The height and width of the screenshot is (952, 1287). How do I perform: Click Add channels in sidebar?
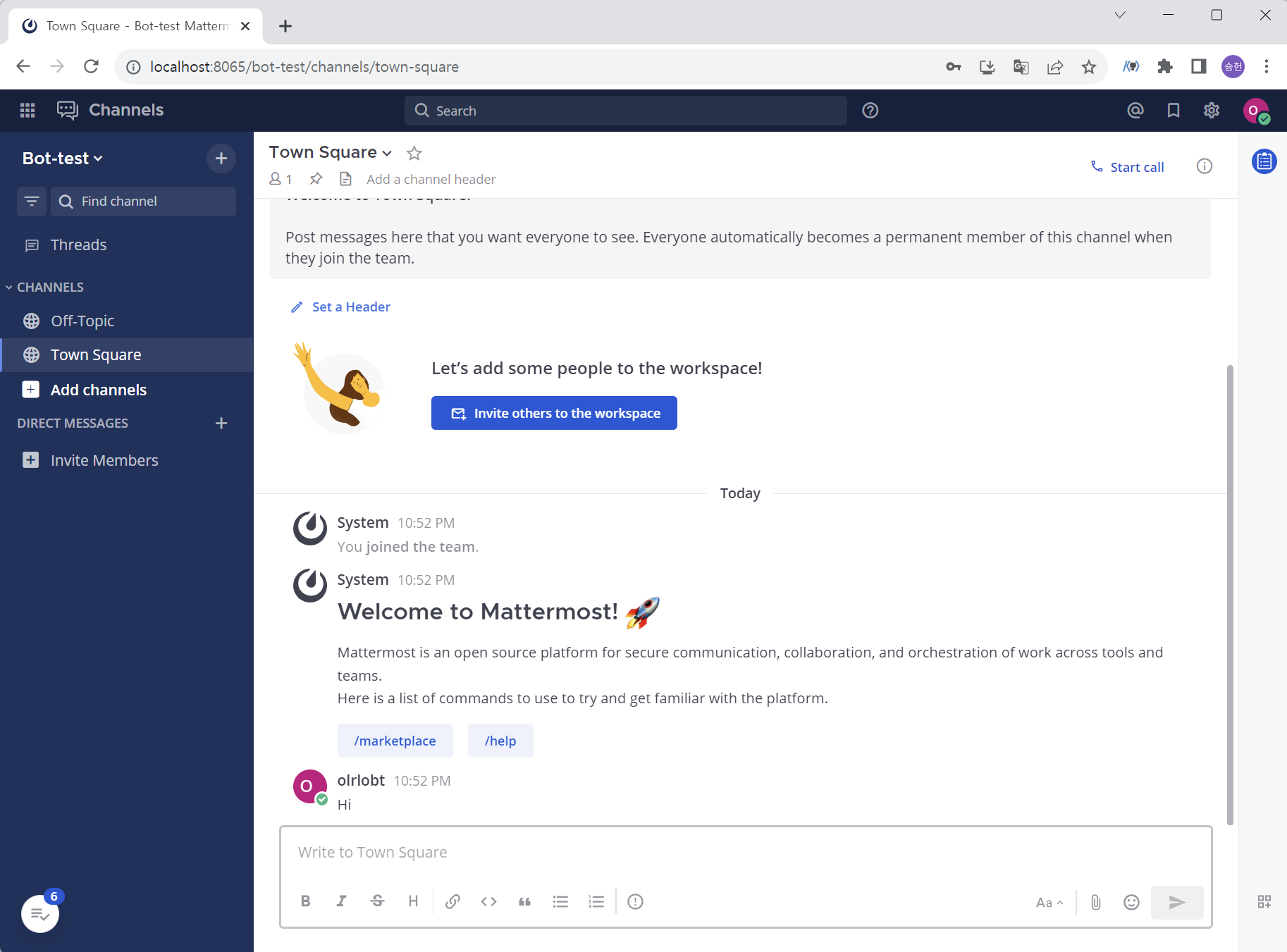point(127,390)
